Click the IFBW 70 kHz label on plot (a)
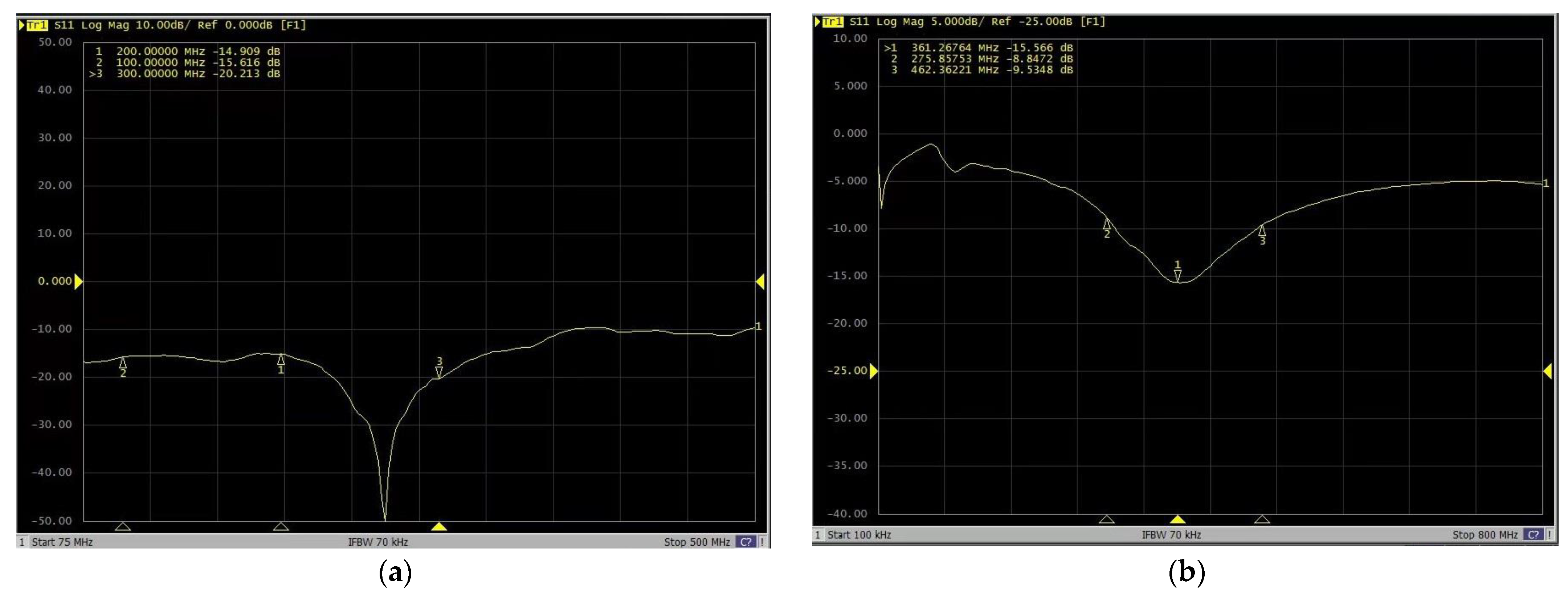Viewport: 1568px width, 595px height. coord(377,541)
